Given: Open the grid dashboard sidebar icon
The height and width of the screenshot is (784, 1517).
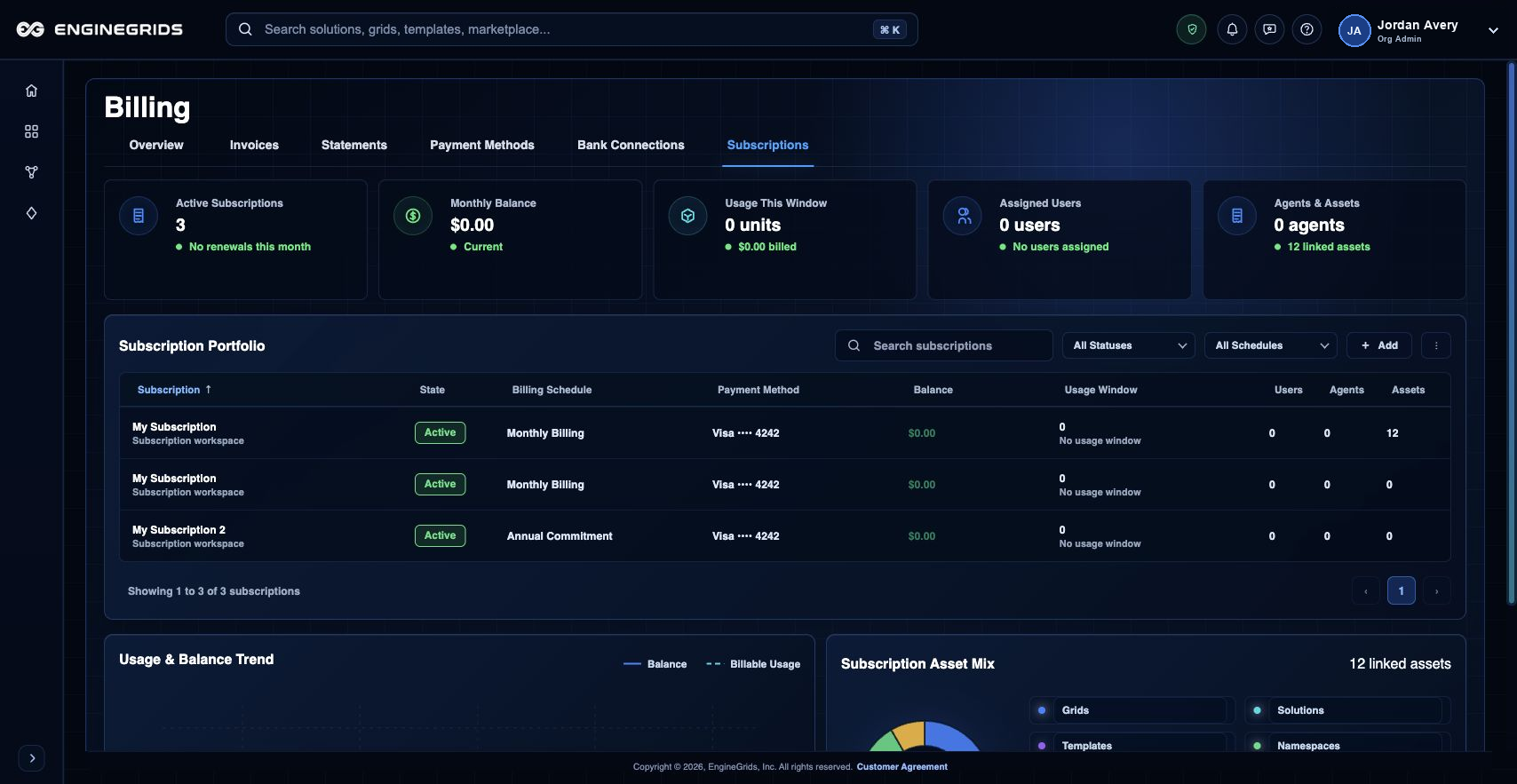Looking at the screenshot, I should (x=31, y=131).
